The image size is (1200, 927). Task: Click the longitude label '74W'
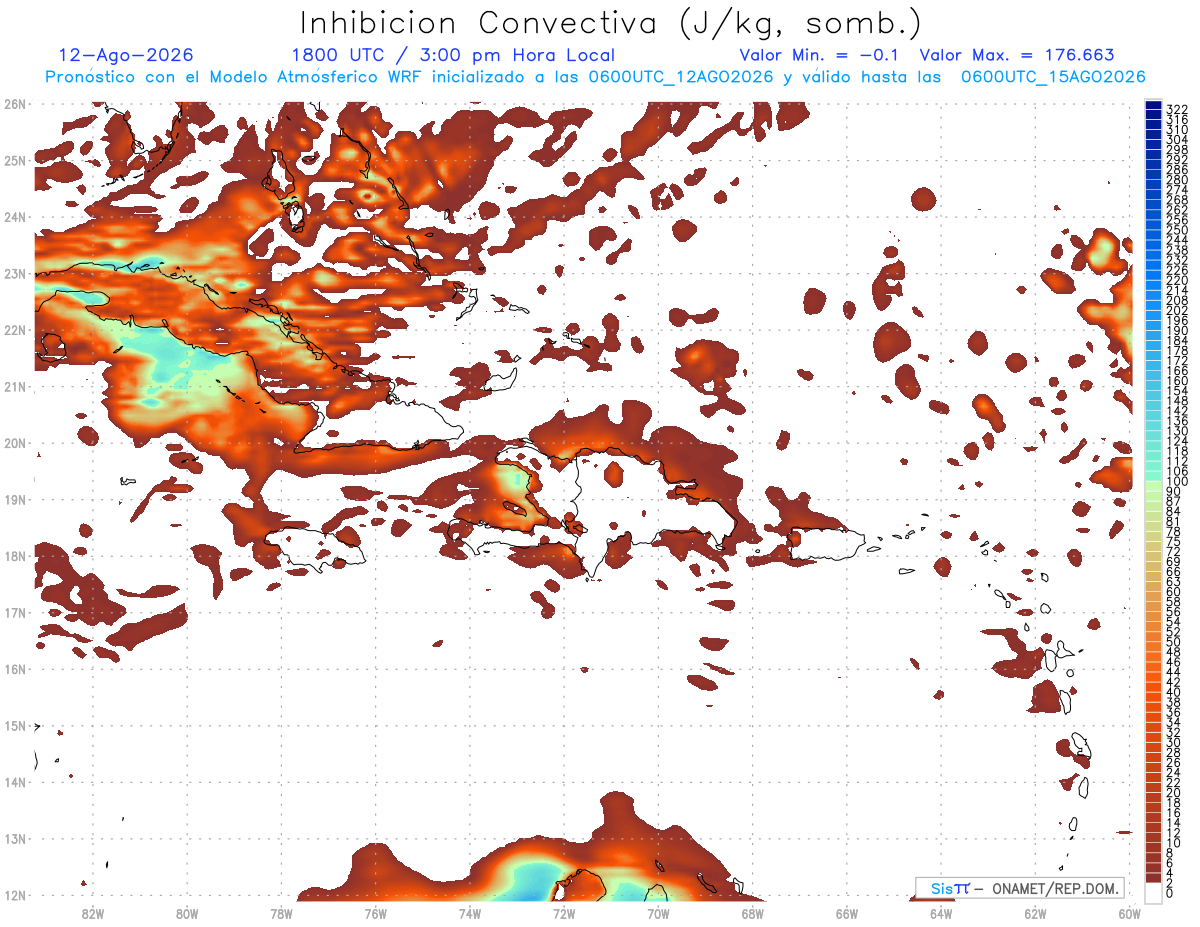(x=469, y=913)
